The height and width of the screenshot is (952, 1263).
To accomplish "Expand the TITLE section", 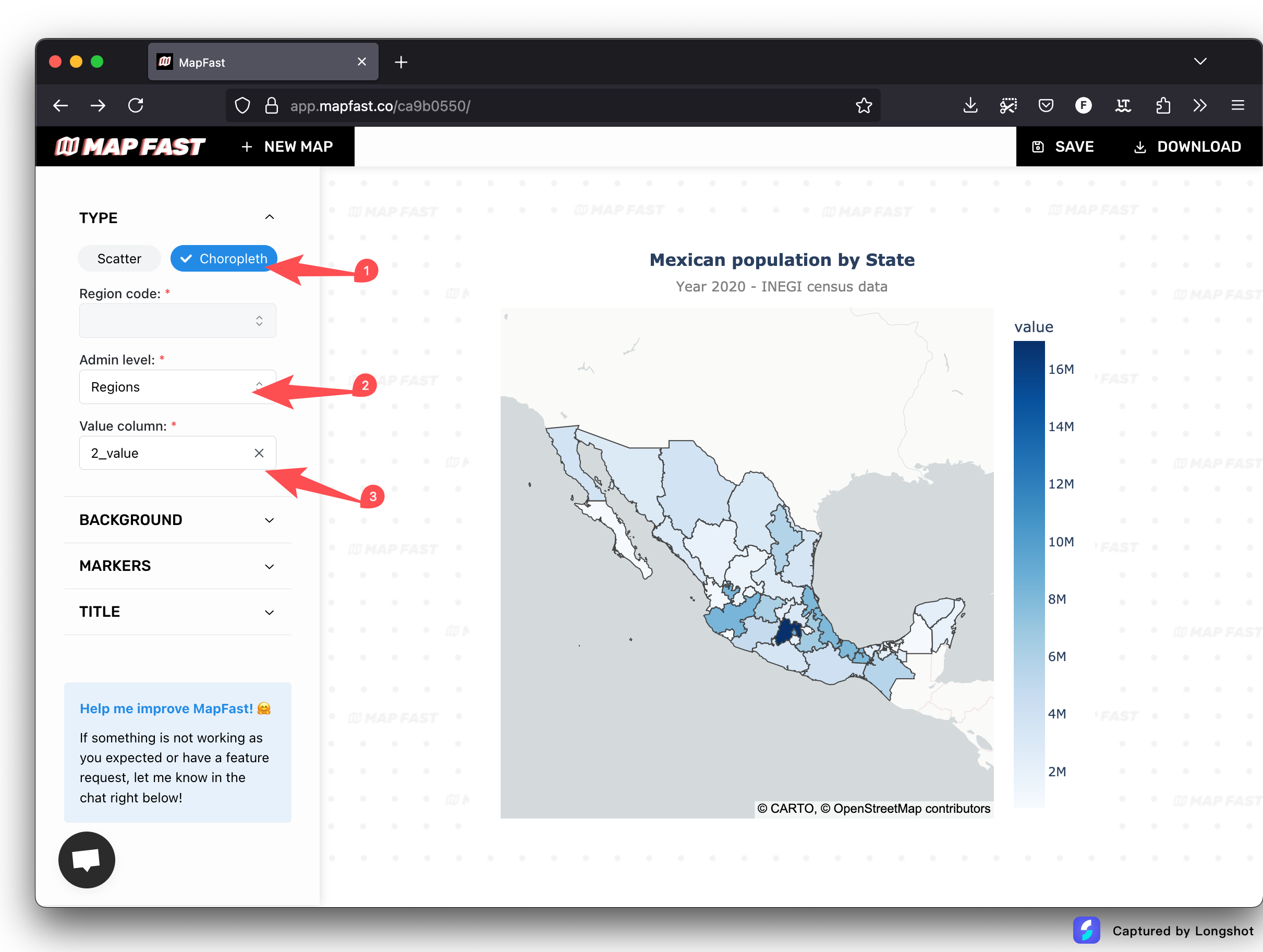I will click(178, 612).
